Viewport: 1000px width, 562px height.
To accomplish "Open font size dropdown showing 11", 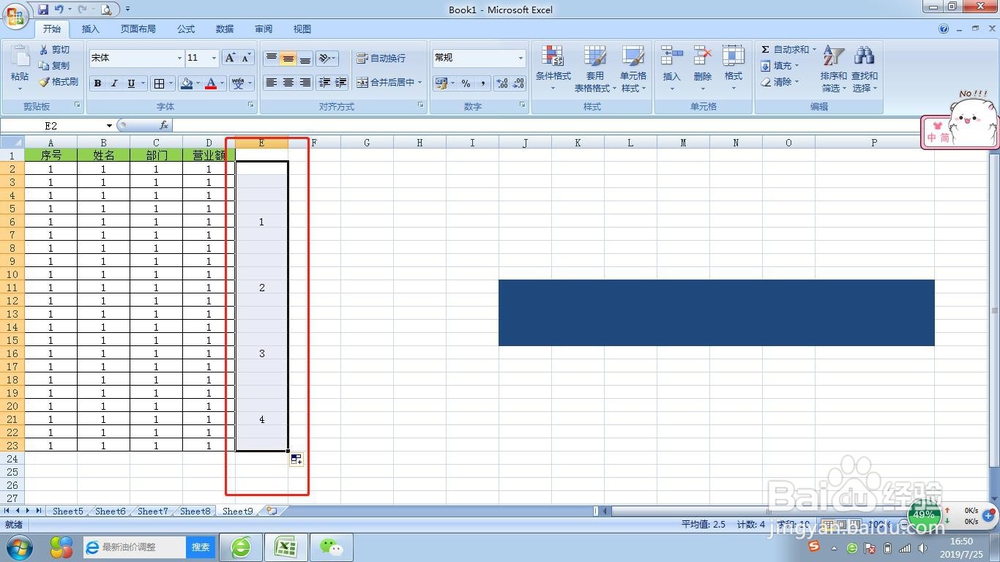I will click(x=214, y=58).
